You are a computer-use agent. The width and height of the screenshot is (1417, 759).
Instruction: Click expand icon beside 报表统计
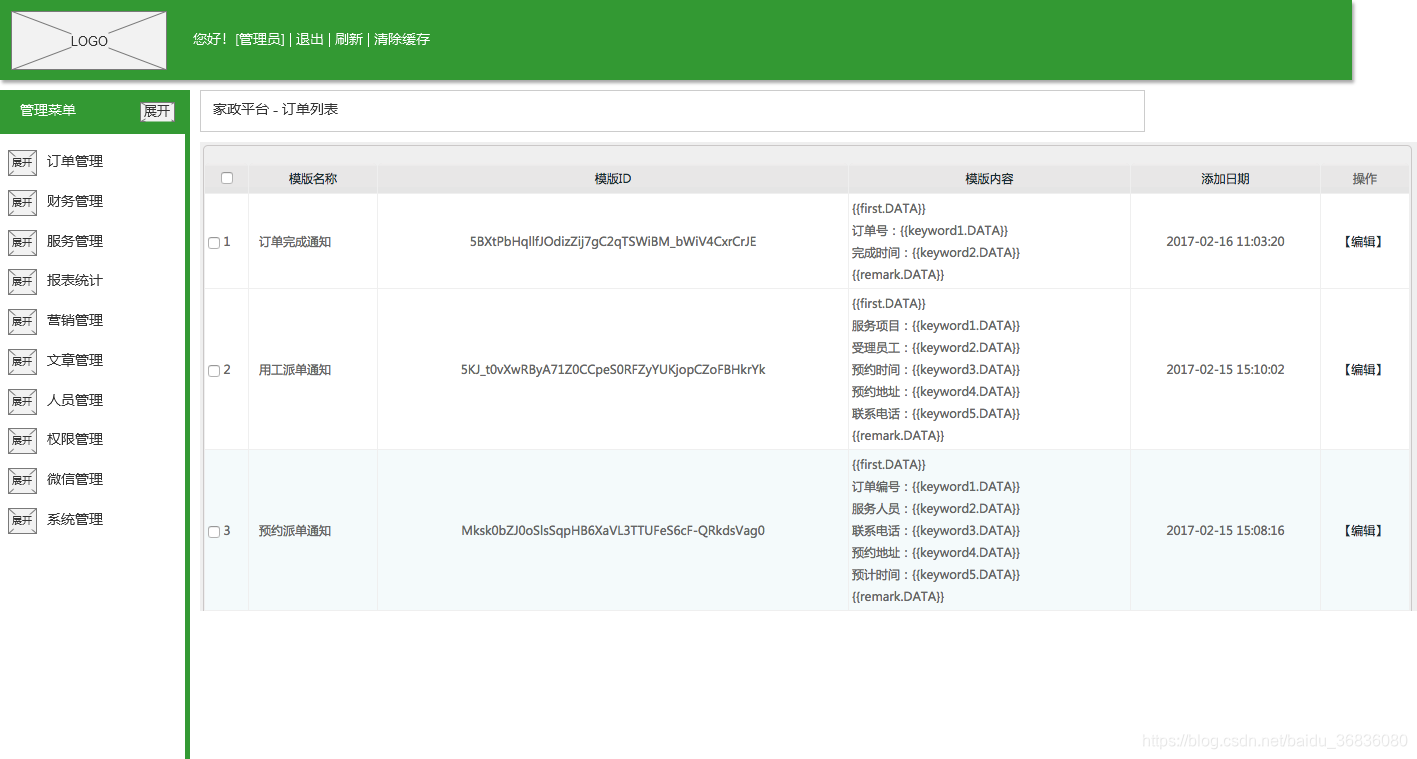pyautogui.click(x=22, y=281)
